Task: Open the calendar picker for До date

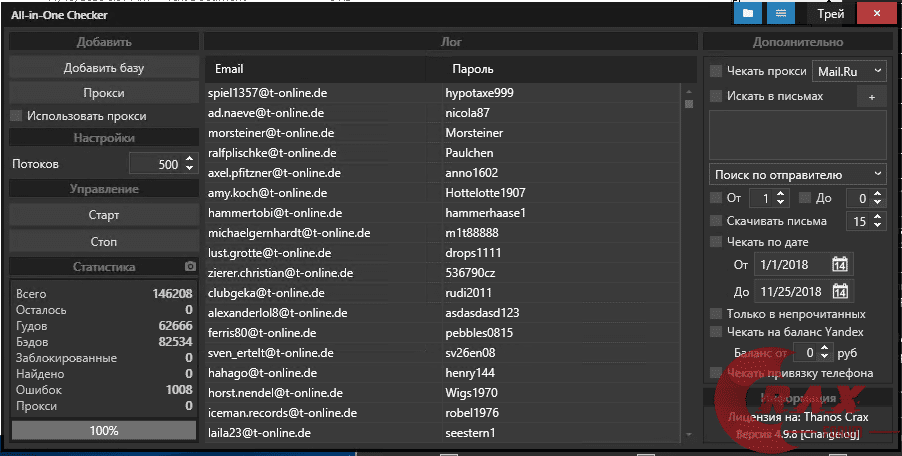Action: (x=840, y=291)
